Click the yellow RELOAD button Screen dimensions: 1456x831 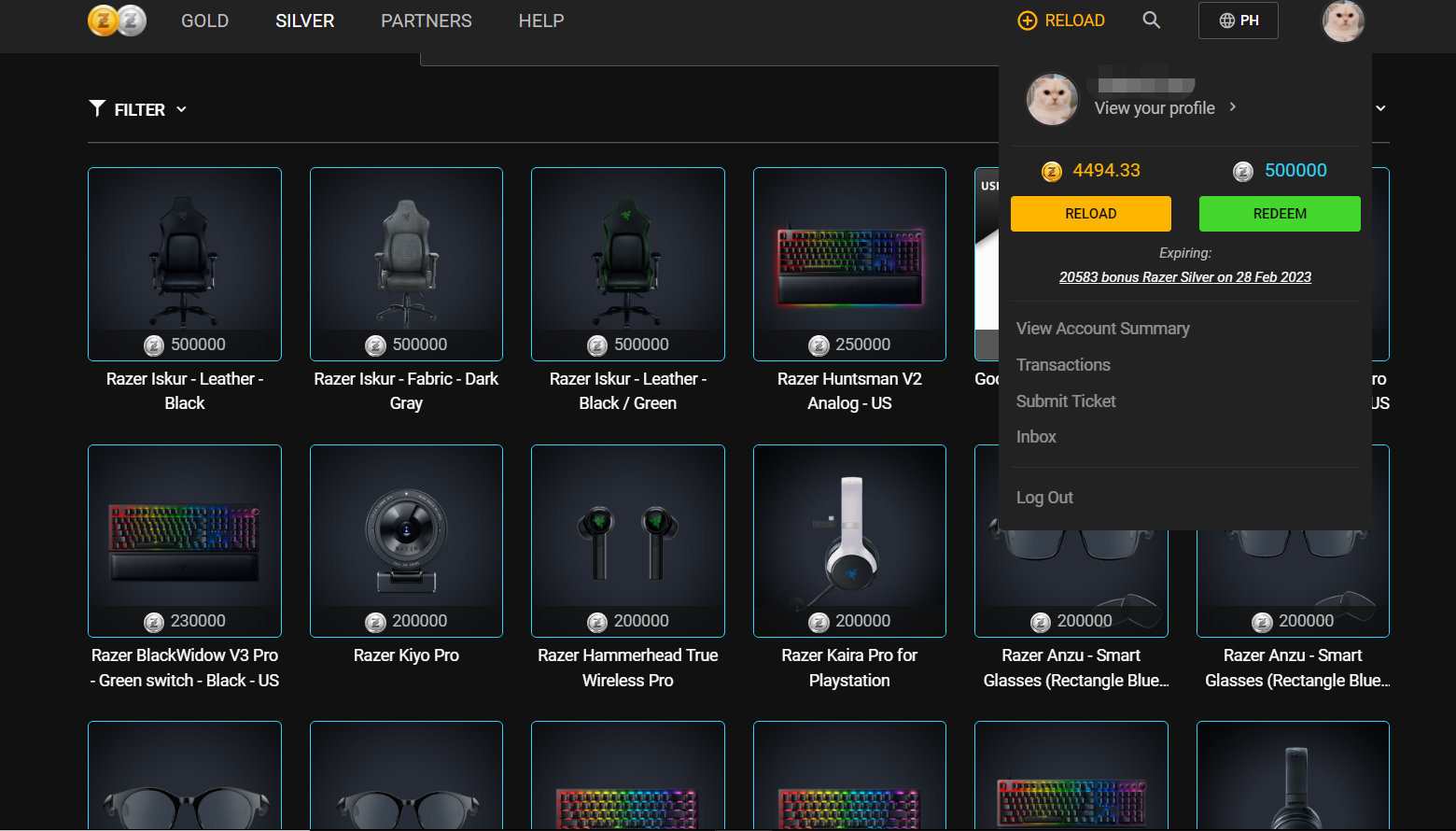pos(1091,214)
